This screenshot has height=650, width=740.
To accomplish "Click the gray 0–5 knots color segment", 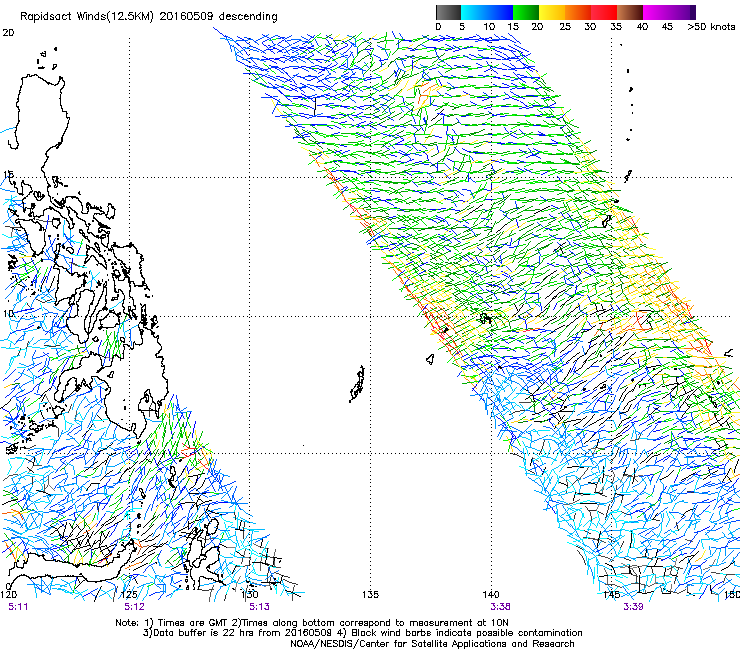I will [448, 12].
